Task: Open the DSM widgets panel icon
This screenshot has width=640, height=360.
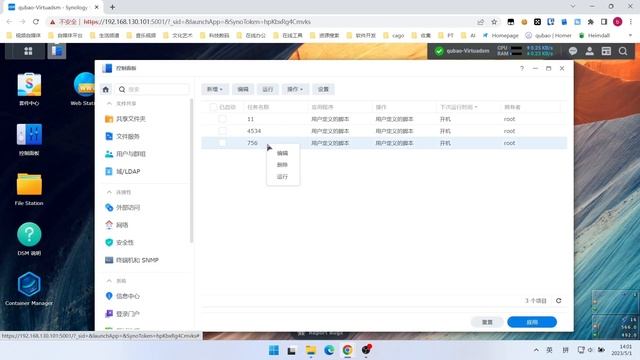Action: 606,51
